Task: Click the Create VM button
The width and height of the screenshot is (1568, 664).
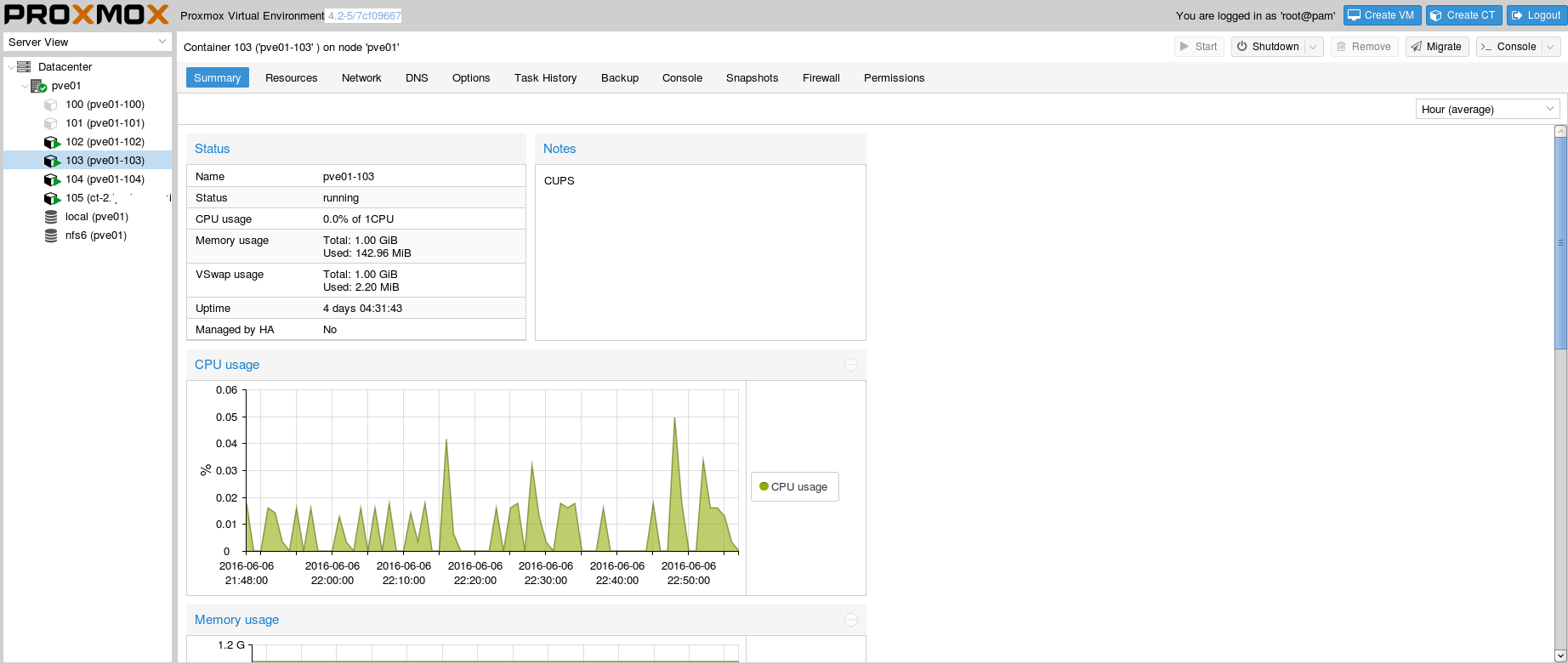Action: coord(1383,15)
